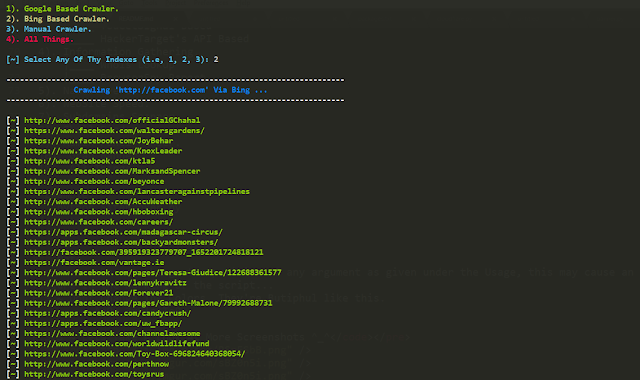Click the madagascar-circus apps link

[123, 232]
